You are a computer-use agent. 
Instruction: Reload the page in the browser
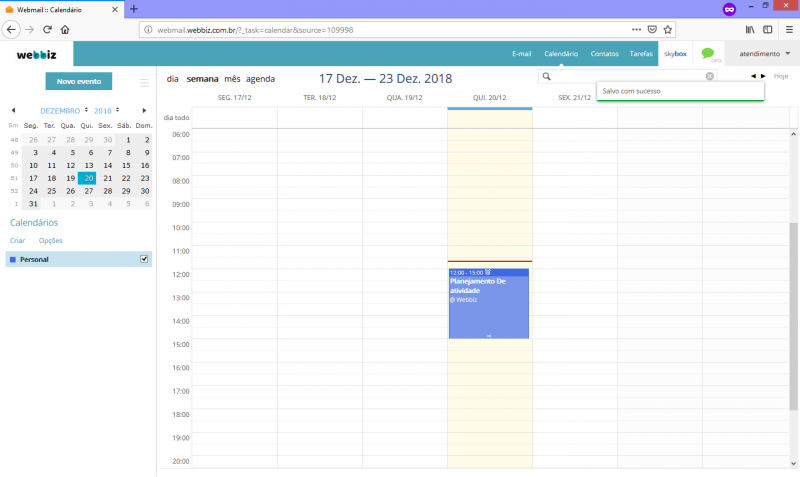click(46, 29)
